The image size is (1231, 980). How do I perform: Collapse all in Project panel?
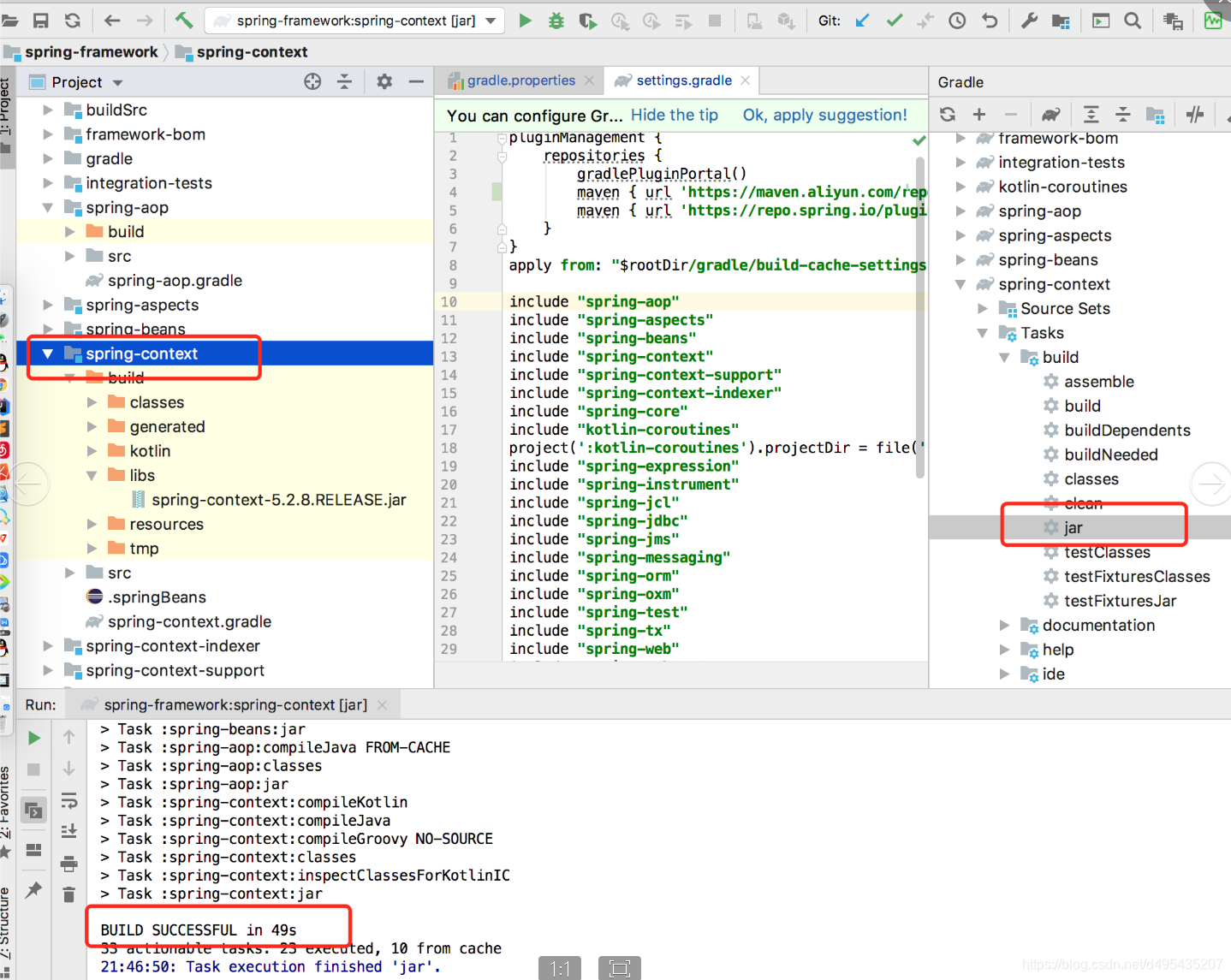click(344, 81)
